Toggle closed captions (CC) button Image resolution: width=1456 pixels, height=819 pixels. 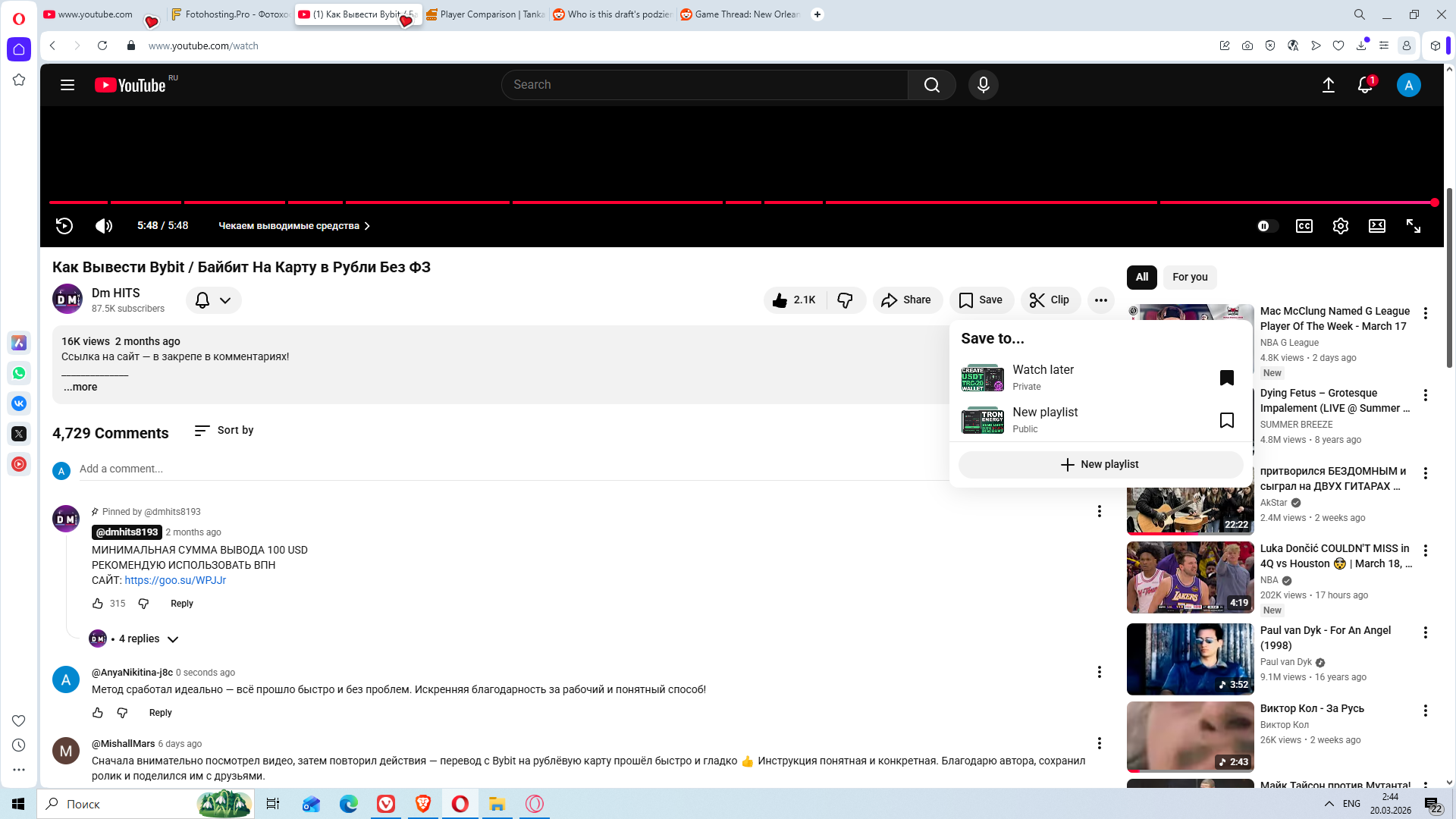[1304, 226]
